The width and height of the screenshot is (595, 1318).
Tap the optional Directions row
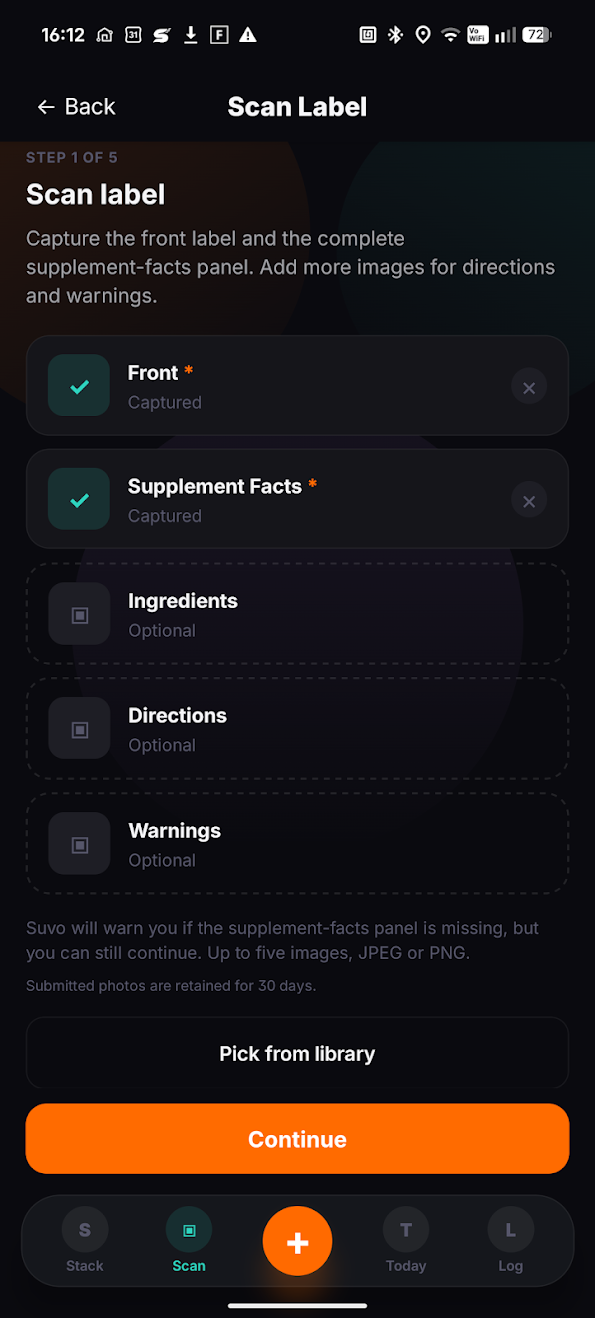297,730
